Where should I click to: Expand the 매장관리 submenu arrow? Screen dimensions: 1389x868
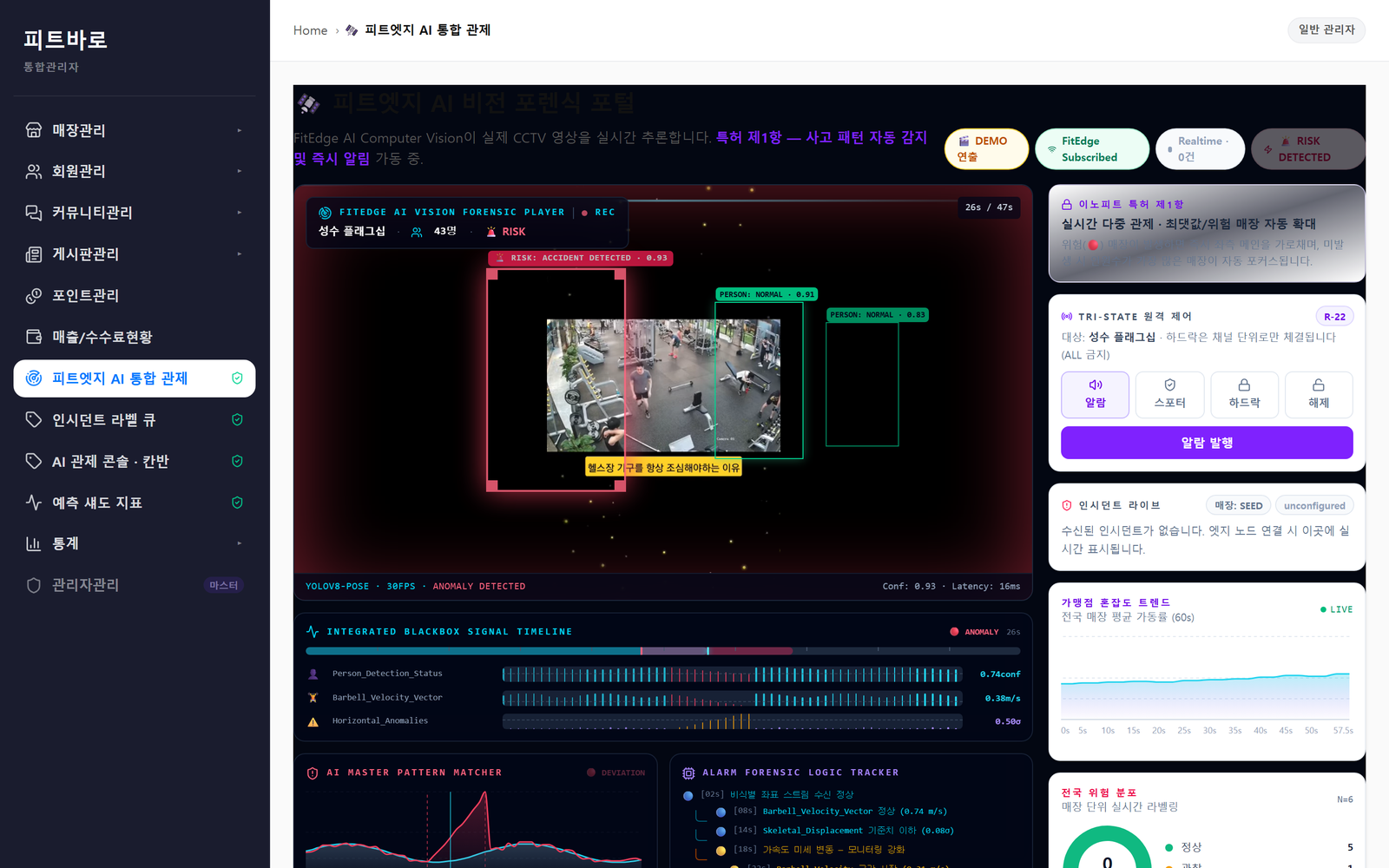[240, 130]
